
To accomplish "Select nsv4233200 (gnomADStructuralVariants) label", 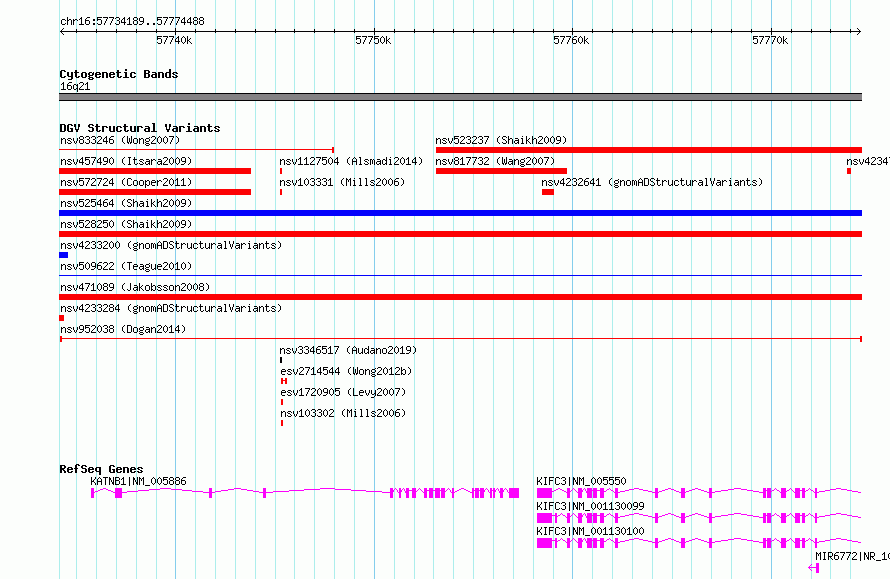I will [x=171, y=245].
